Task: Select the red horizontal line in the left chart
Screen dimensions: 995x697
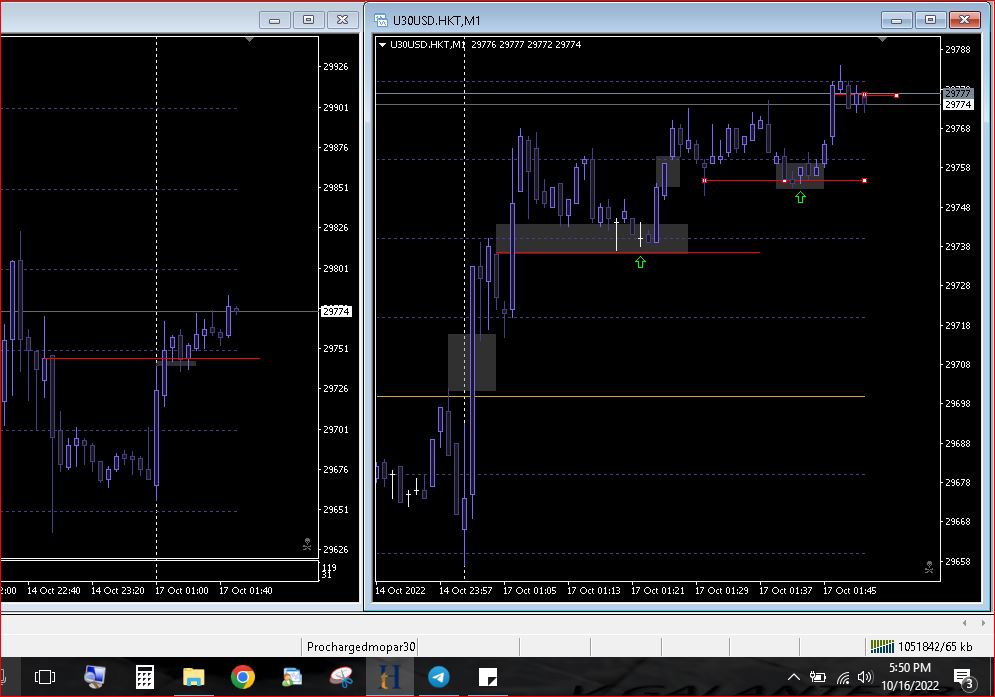Action: pos(152,359)
